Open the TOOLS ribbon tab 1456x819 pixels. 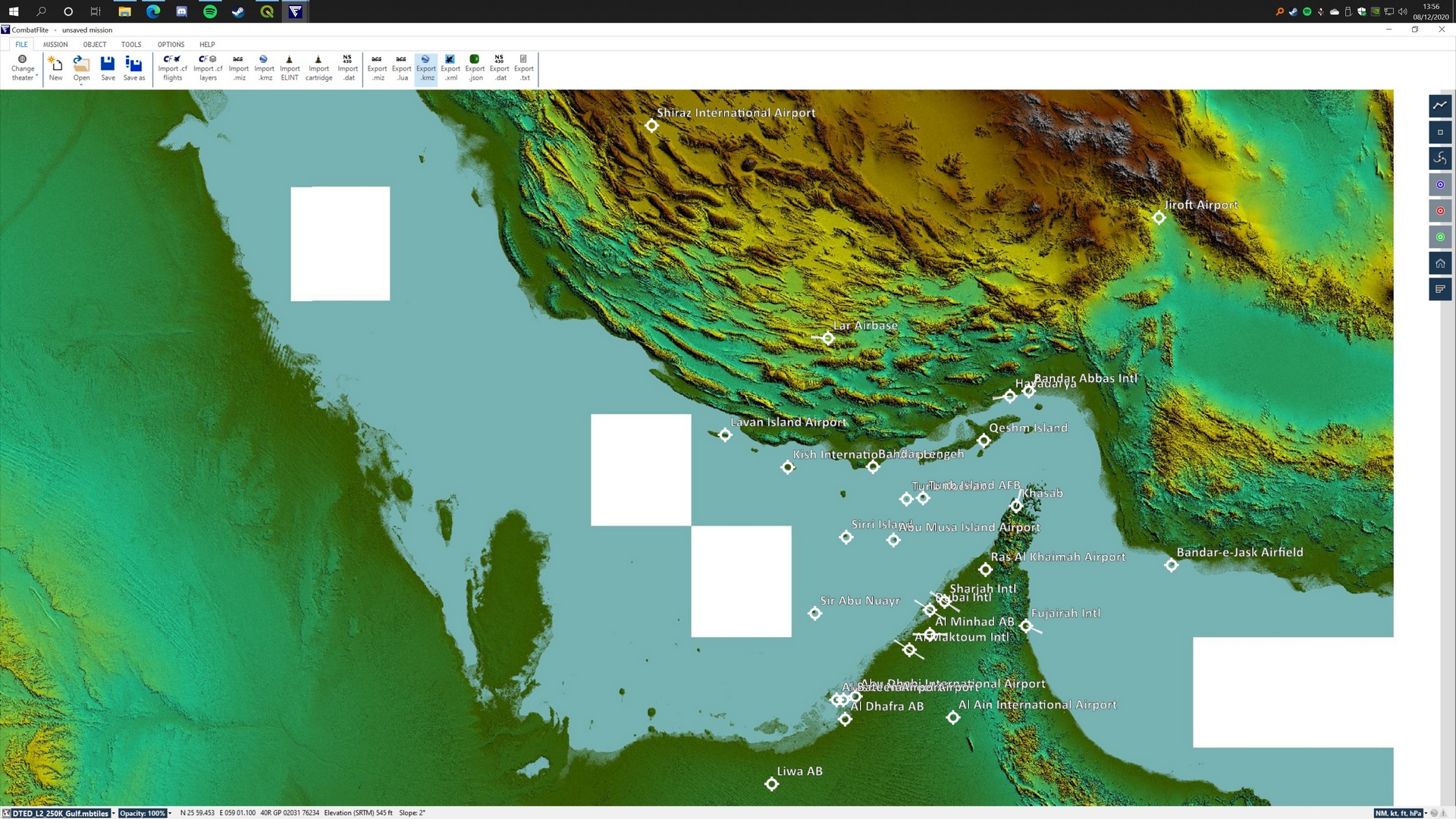(131, 45)
